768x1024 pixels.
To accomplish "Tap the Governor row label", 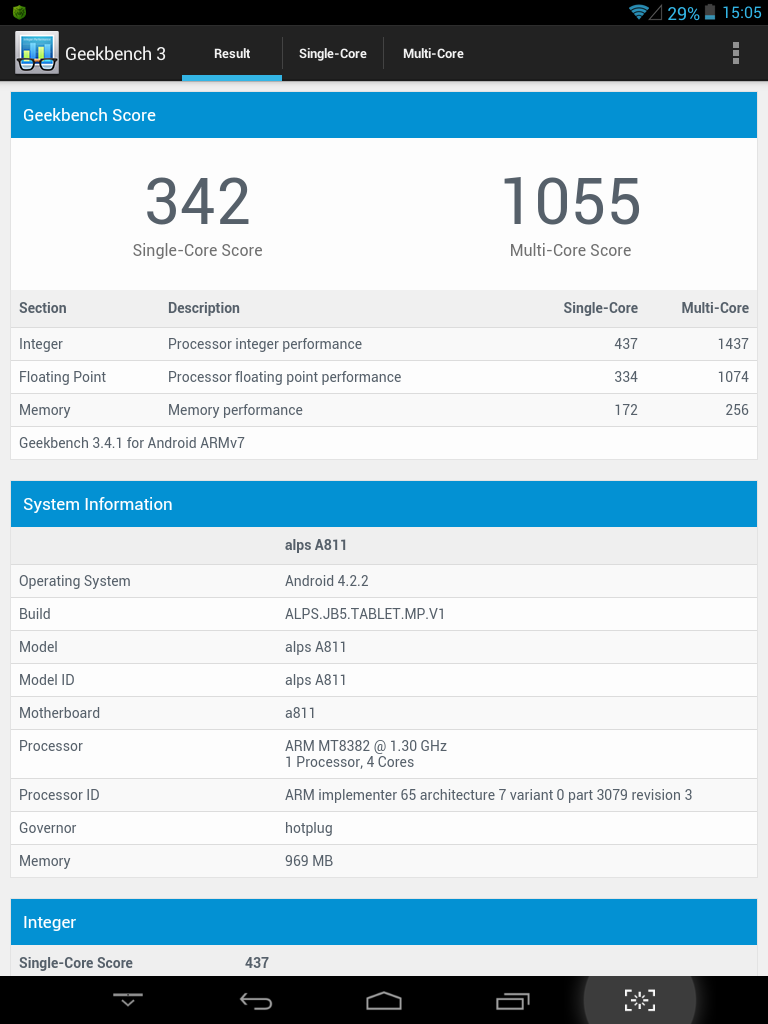I will tap(48, 828).
